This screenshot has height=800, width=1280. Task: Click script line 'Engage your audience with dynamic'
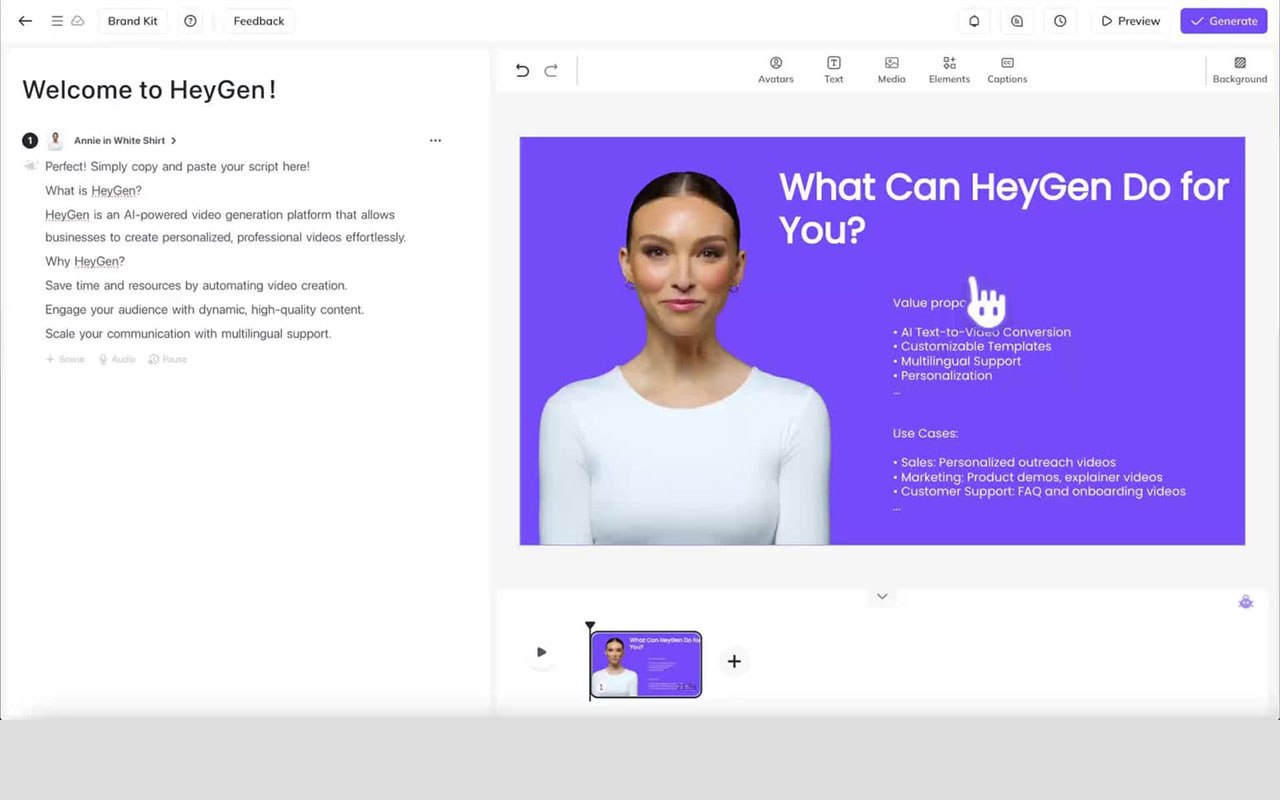[x=204, y=310]
